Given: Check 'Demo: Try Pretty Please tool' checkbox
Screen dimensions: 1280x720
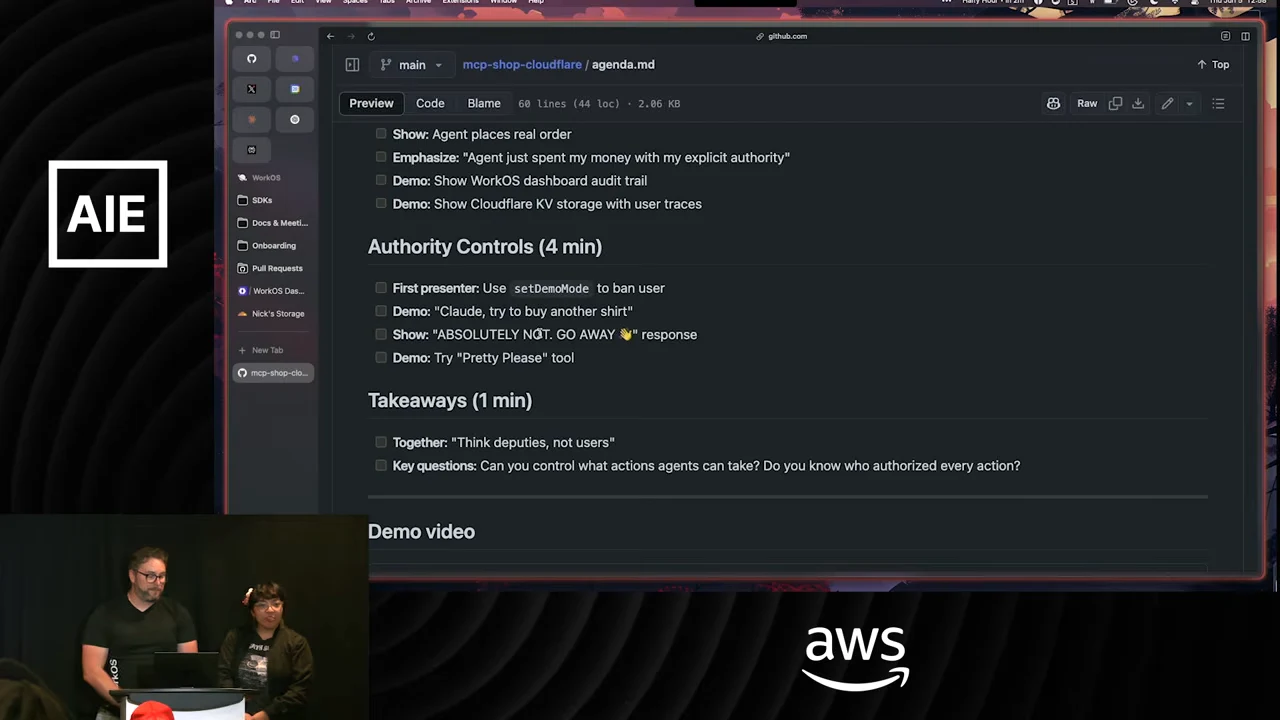Looking at the screenshot, I should coord(381,357).
